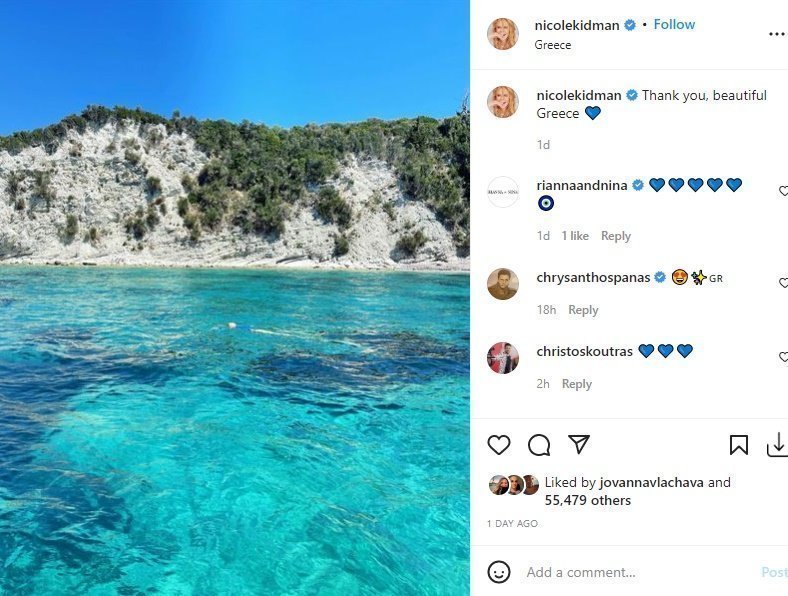Like christoskoutras's comment heart
This screenshot has width=788, height=596.
coord(783,357)
